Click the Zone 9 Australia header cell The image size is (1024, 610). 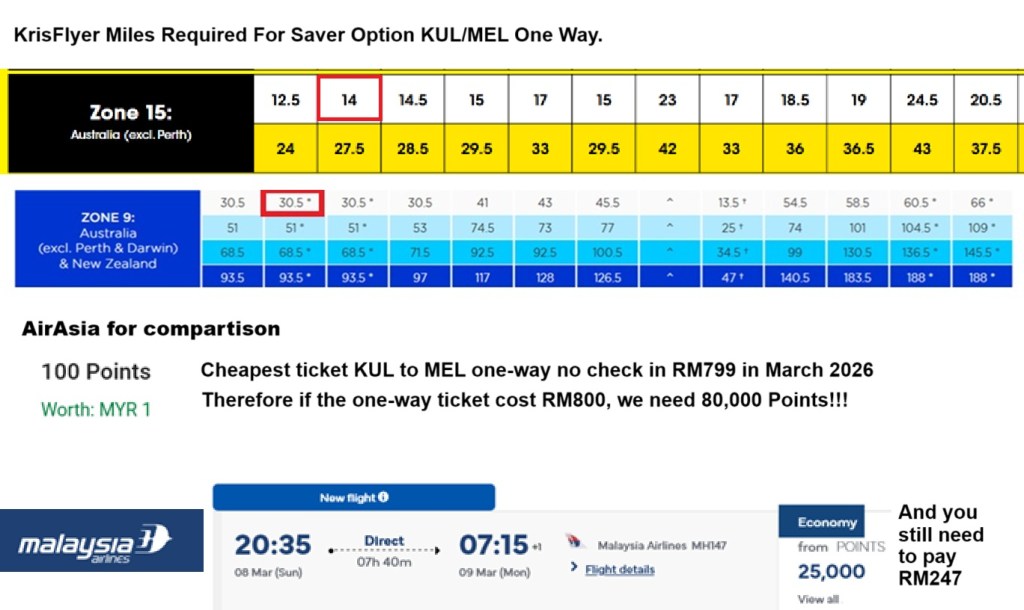tap(108, 240)
